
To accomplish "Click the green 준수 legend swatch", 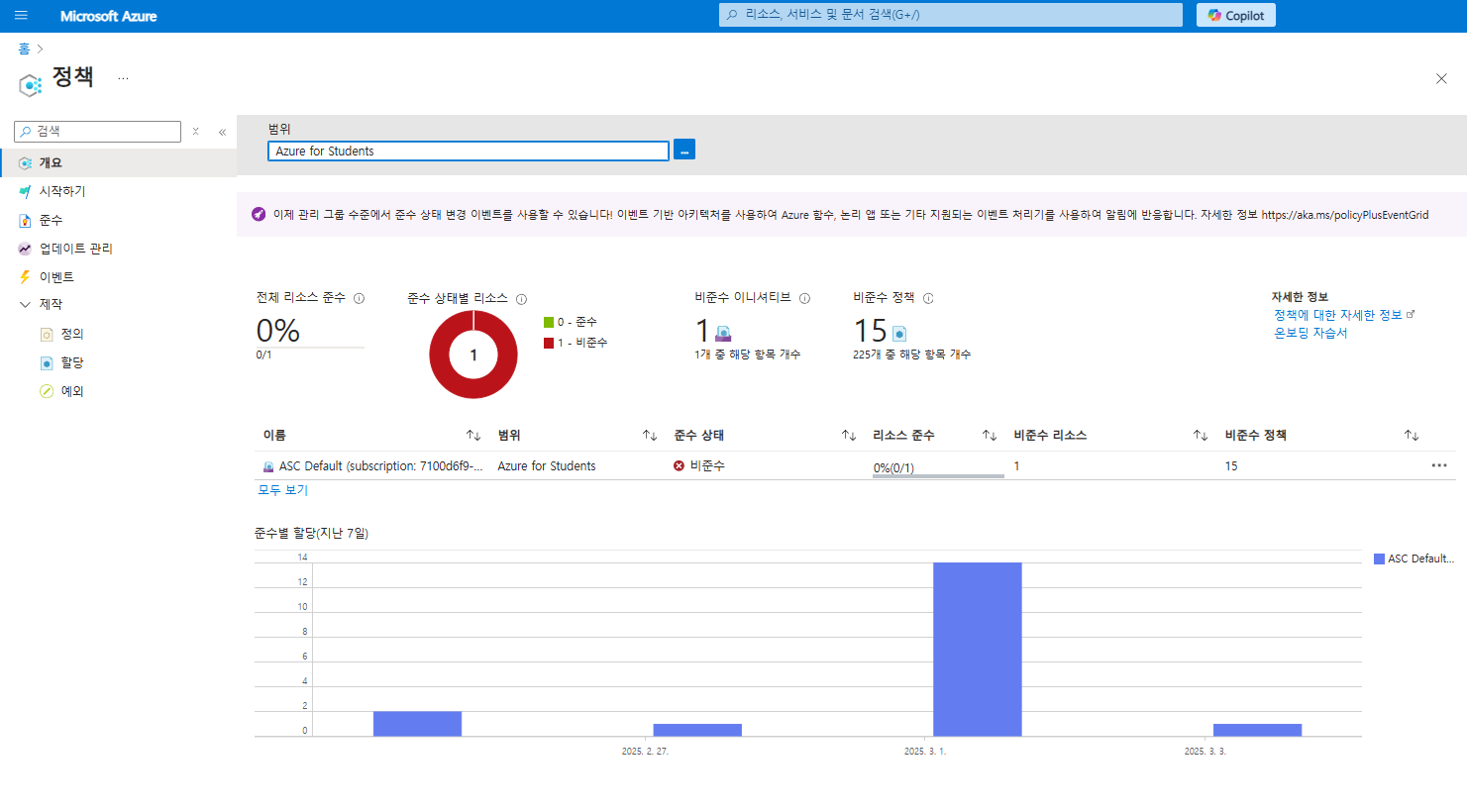I will (548, 322).
